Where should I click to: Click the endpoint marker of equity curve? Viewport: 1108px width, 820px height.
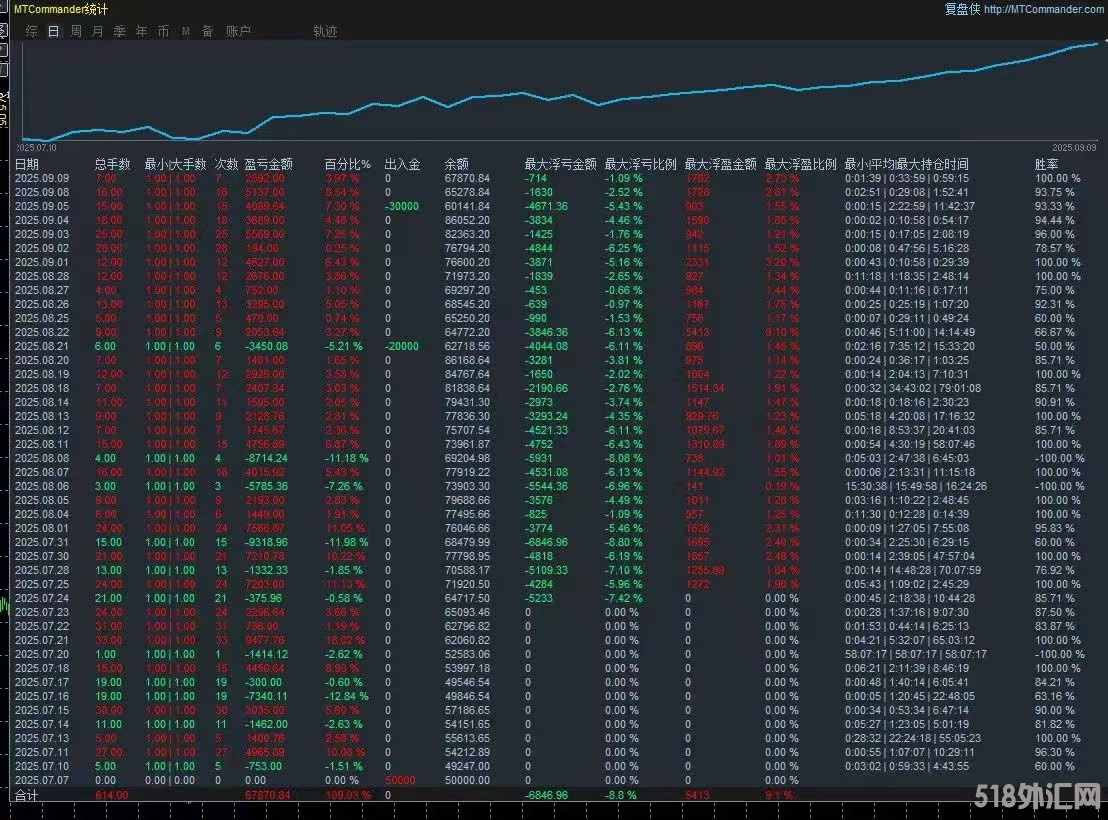tap(1105, 41)
